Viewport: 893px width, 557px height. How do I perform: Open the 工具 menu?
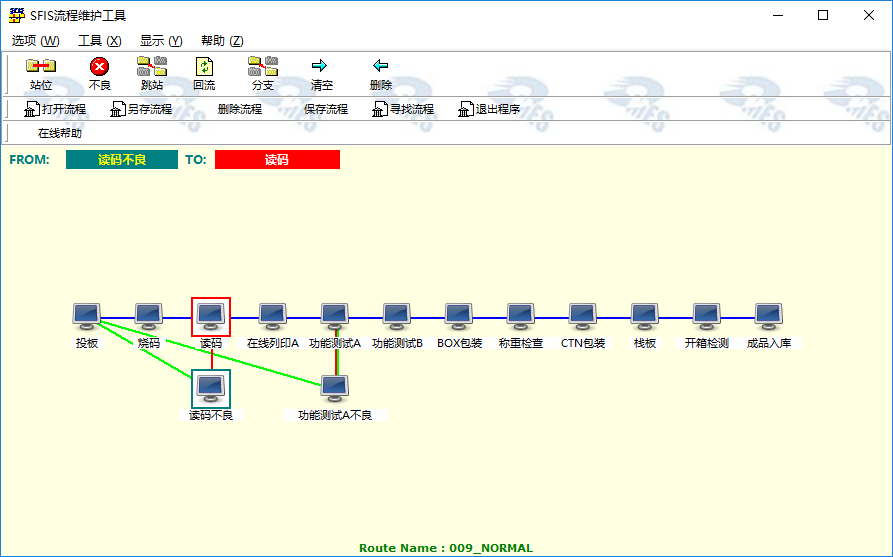coord(99,41)
